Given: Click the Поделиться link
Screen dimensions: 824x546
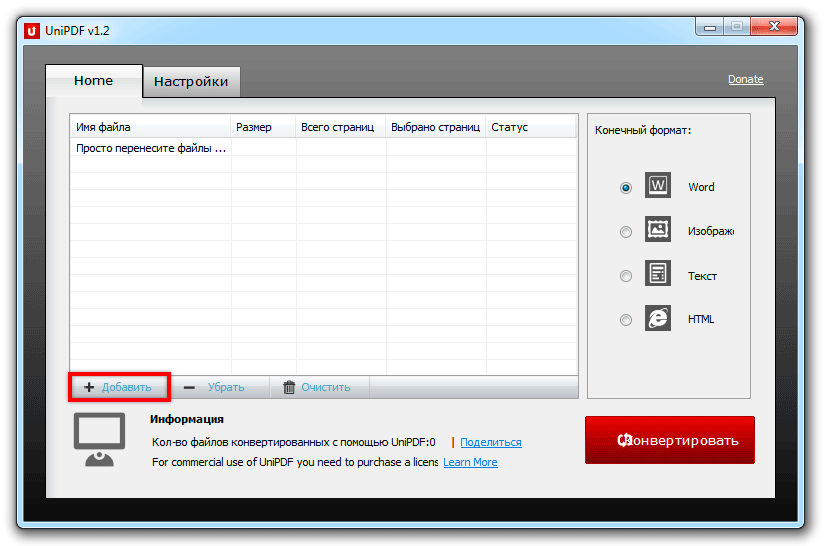Looking at the screenshot, I should [x=491, y=442].
